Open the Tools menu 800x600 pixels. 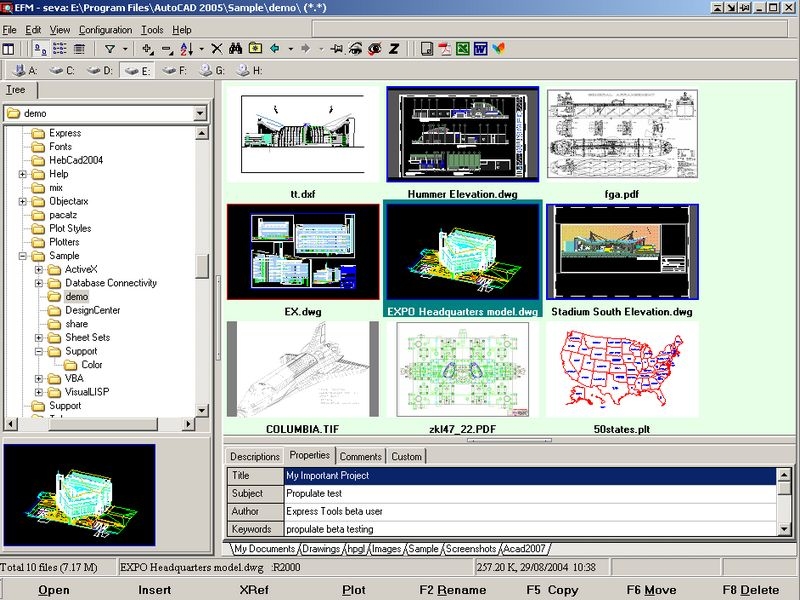pyautogui.click(x=152, y=30)
